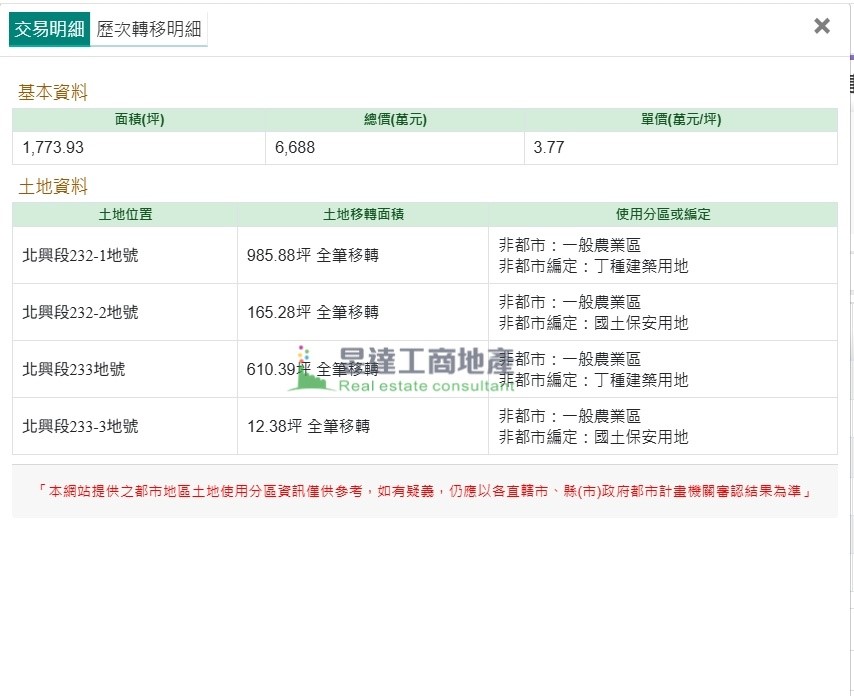The width and height of the screenshot is (854, 696).
Task: Select the 北興段232-2地號 row
Action: [x=80, y=312]
